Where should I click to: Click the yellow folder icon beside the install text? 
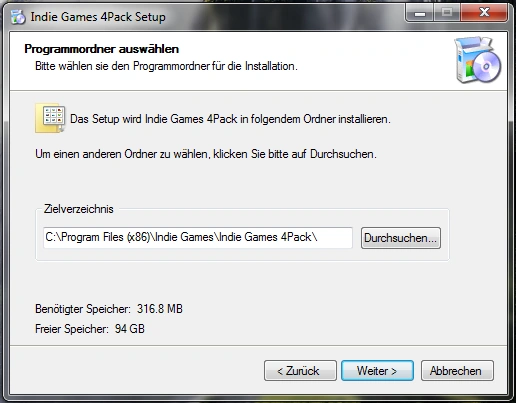50,118
